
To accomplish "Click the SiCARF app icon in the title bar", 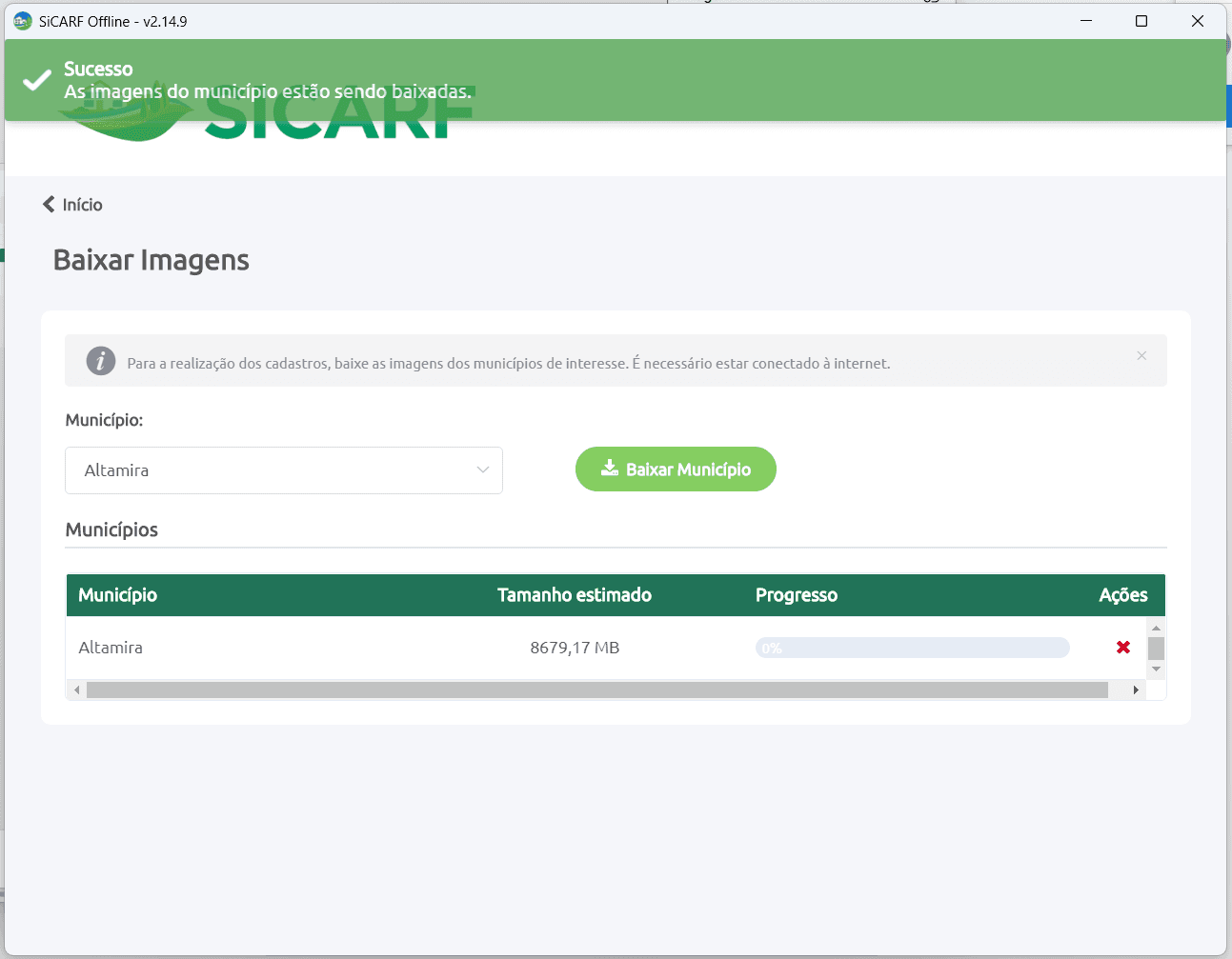I will [x=23, y=21].
